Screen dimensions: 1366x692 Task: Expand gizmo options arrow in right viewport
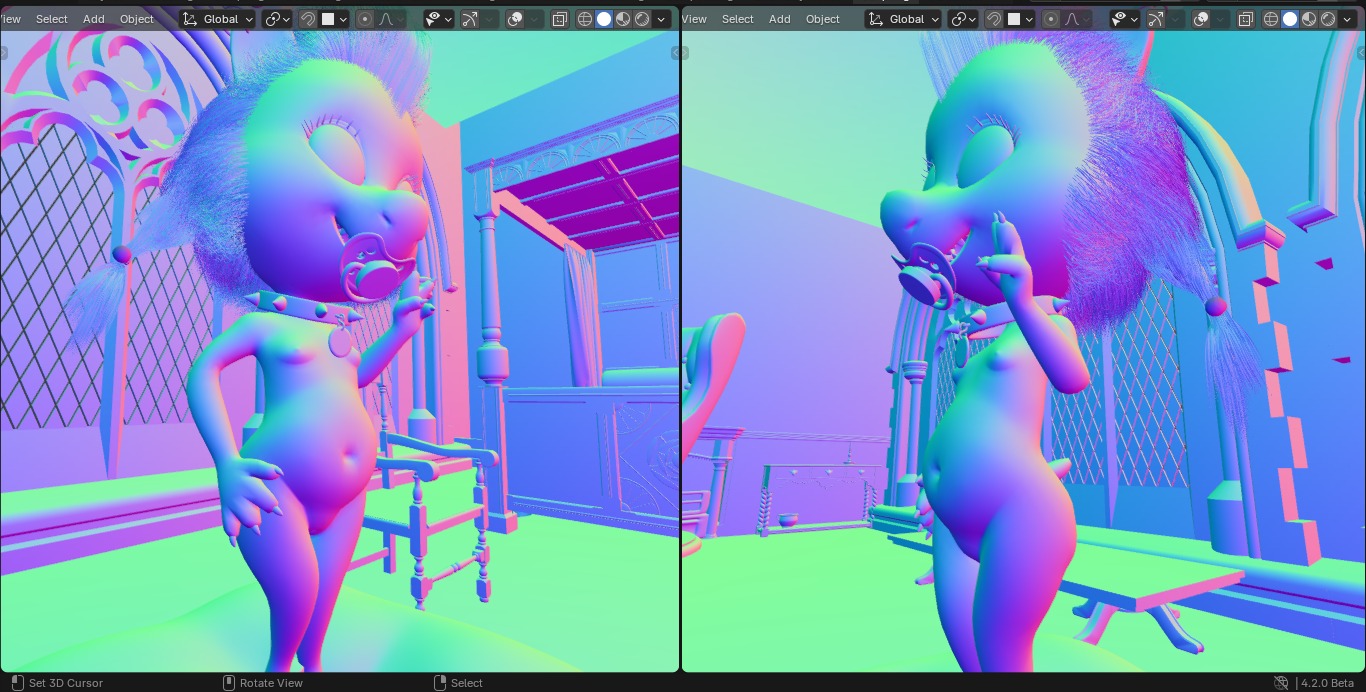click(x=1176, y=19)
